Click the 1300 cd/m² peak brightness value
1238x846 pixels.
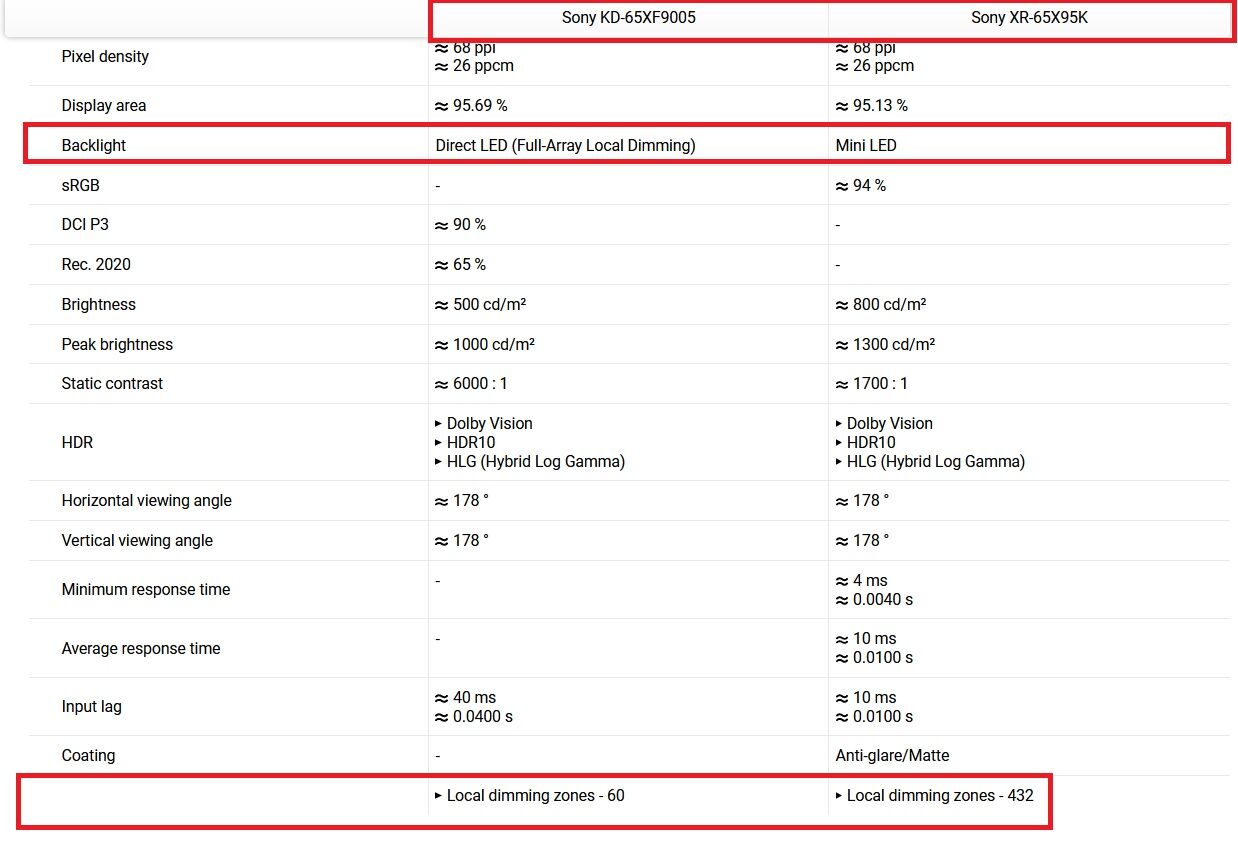point(885,344)
